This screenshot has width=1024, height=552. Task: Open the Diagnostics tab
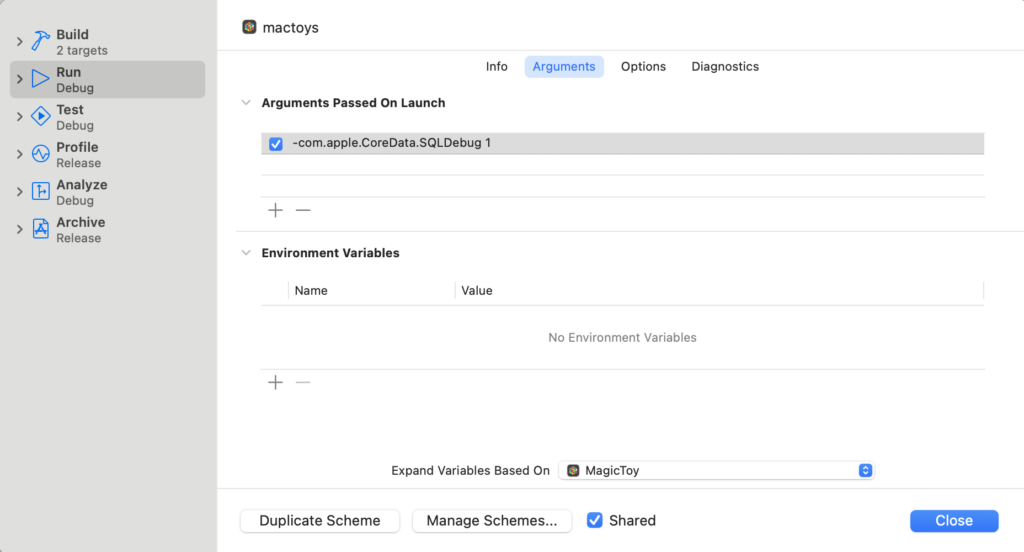coord(725,67)
